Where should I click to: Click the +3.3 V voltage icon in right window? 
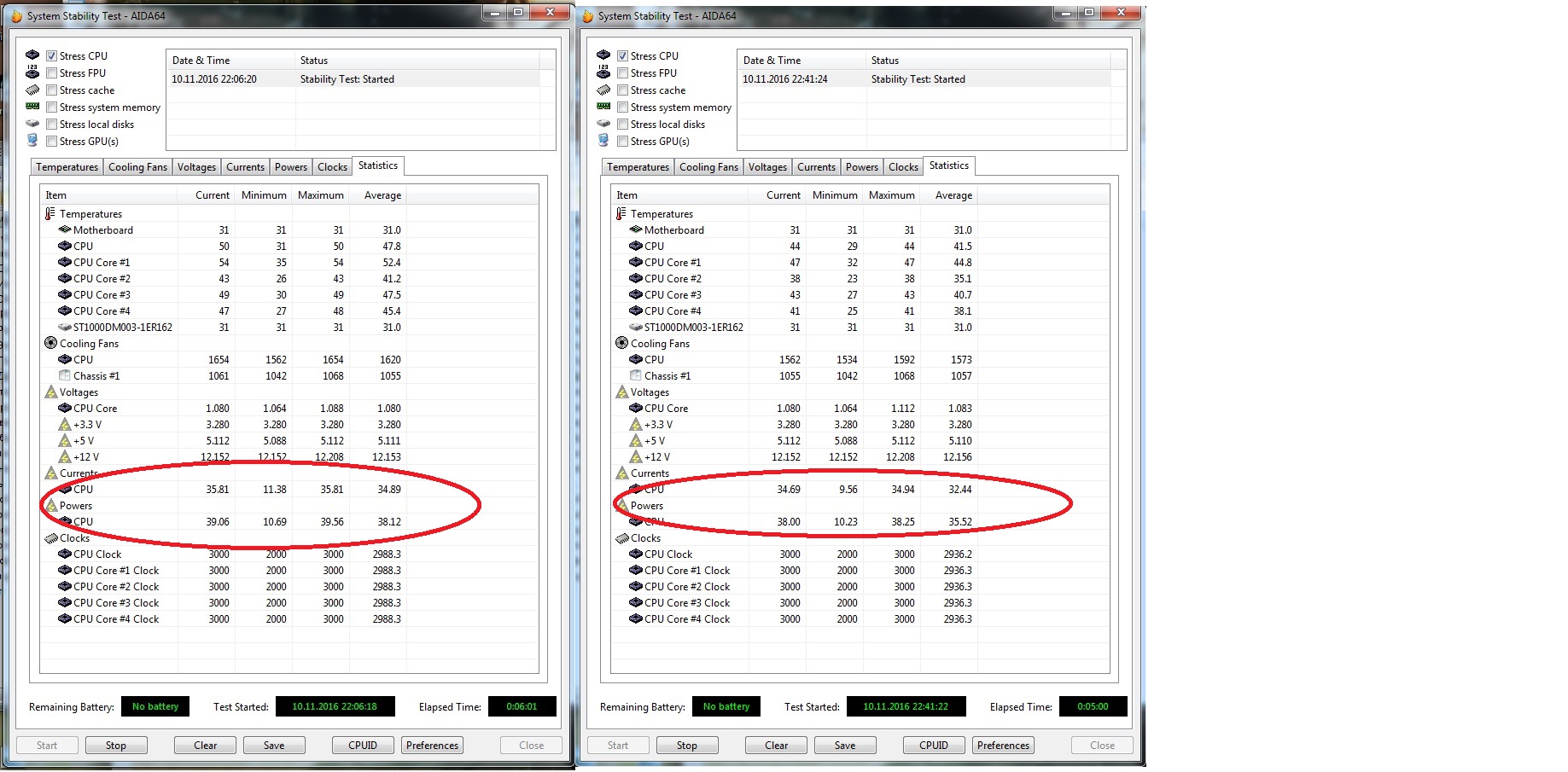636,424
